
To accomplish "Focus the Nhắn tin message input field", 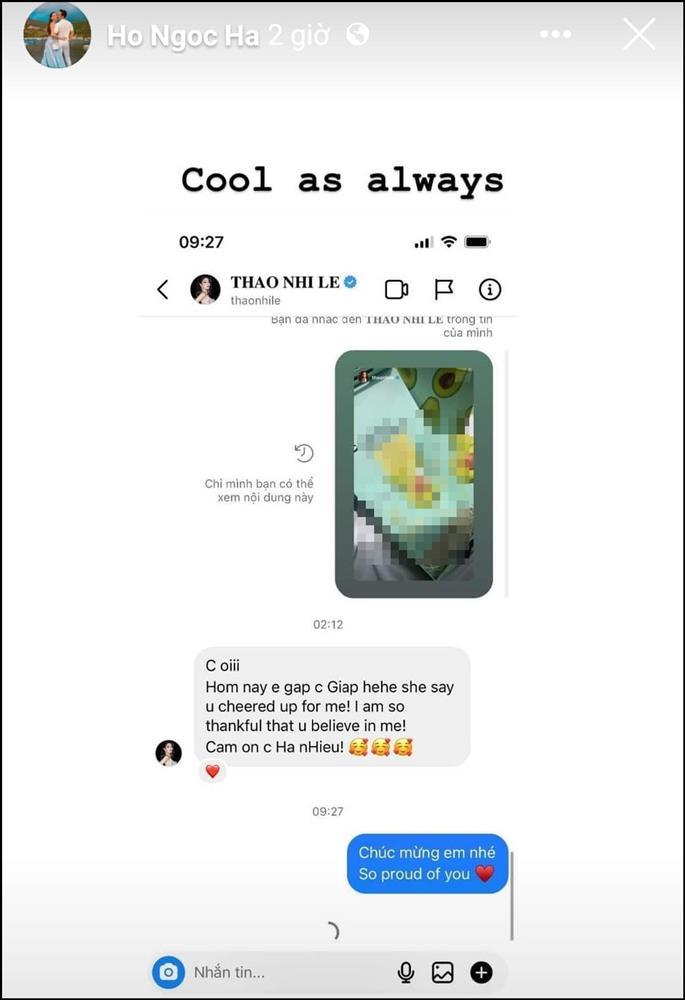I will click(287, 972).
